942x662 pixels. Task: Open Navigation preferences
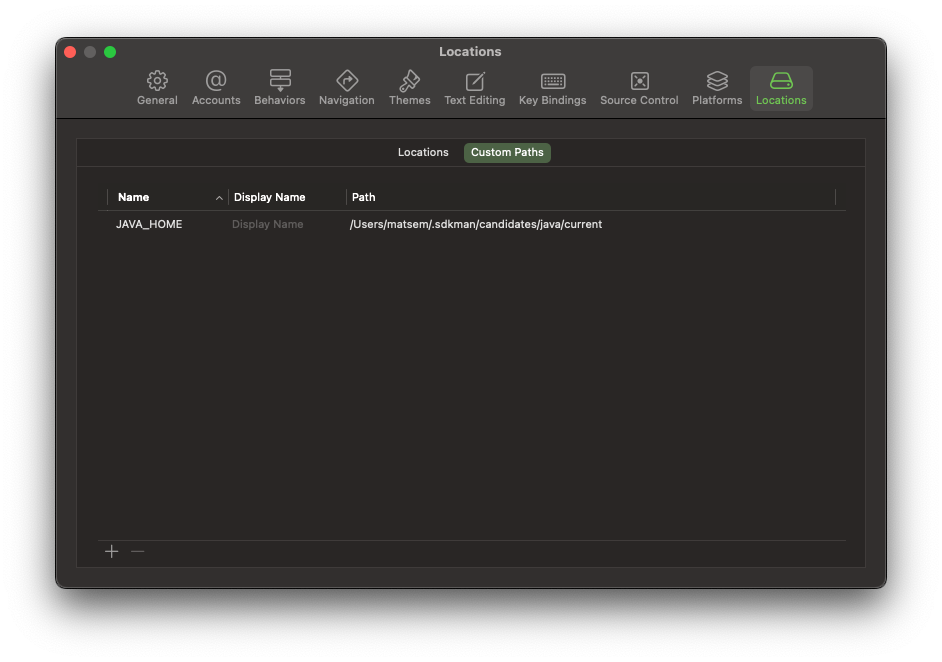tap(346, 88)
